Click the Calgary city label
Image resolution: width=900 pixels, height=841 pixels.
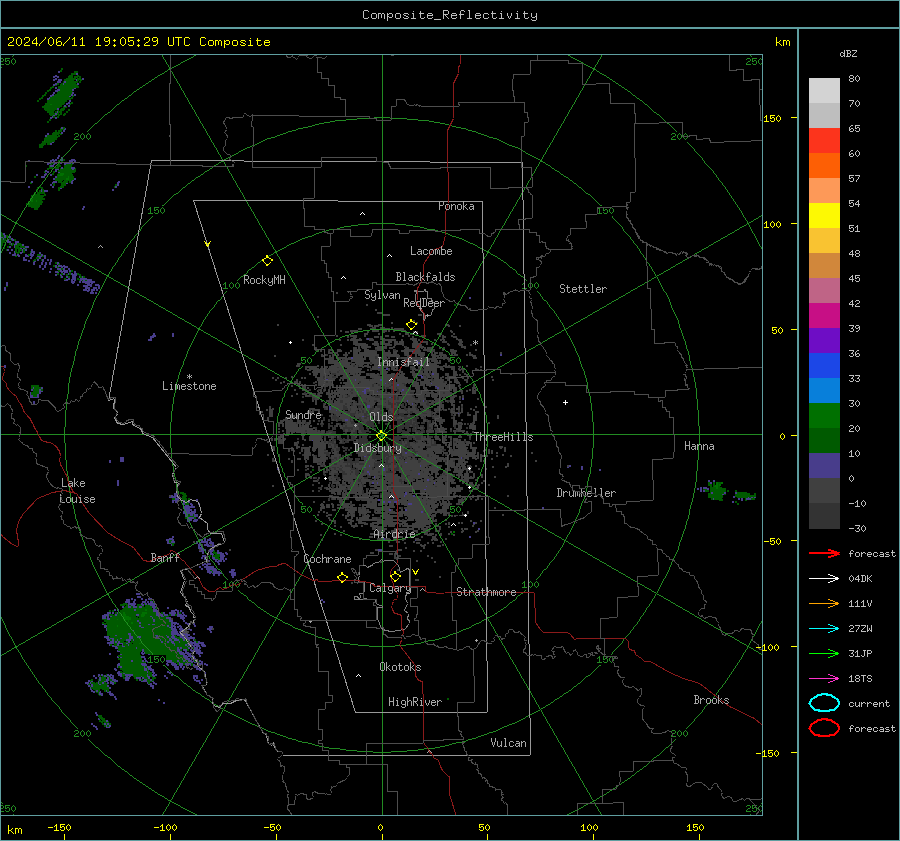390,588
